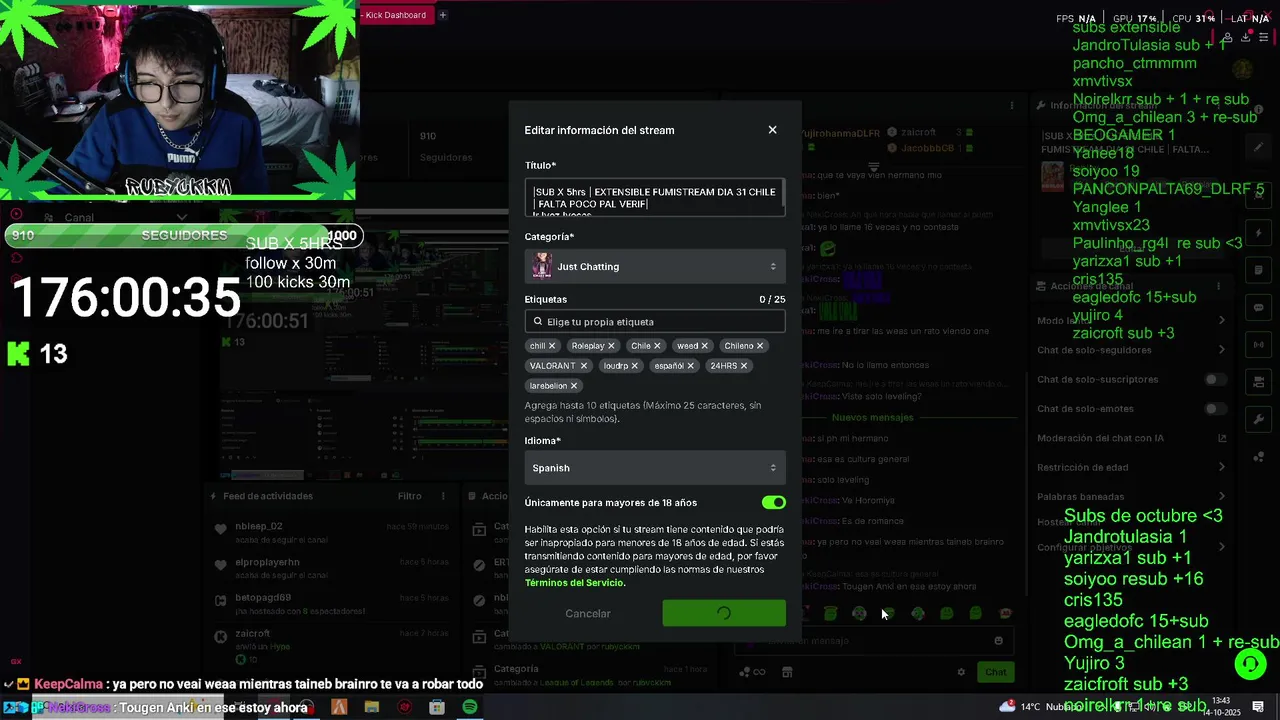The width and height of the screenshot is (1280, 720).
Task: Click the broadcast signal sidebar icon
Action: (x=1258, y=345)
